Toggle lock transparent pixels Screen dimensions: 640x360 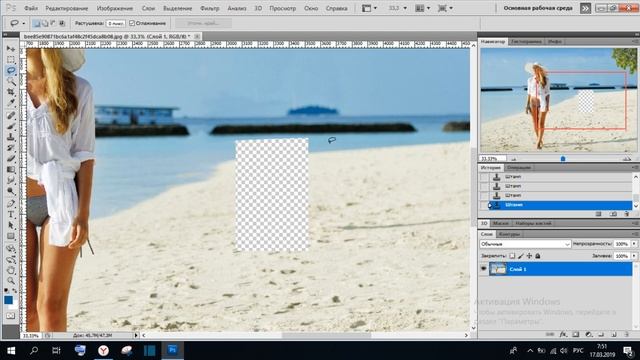tap(512, 256)
